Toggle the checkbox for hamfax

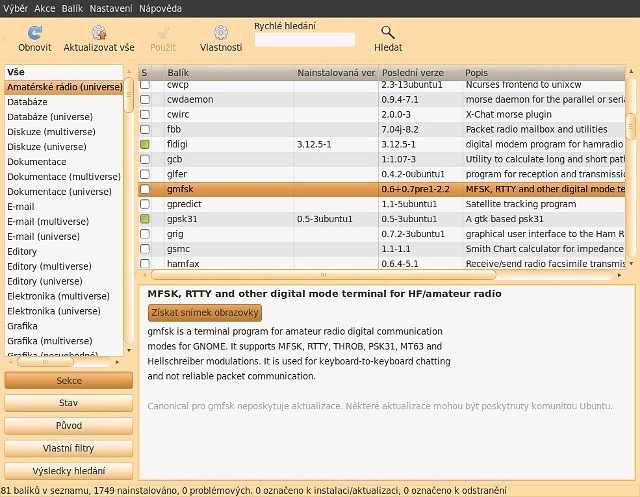click(x=145, y=262)
